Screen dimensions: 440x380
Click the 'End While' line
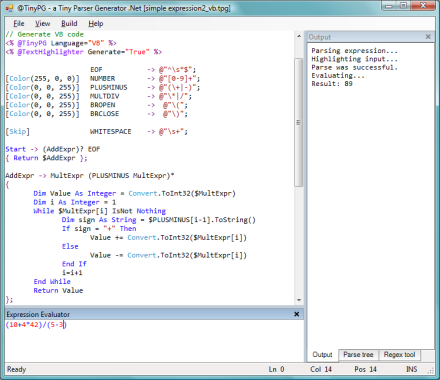pos(52,281)
